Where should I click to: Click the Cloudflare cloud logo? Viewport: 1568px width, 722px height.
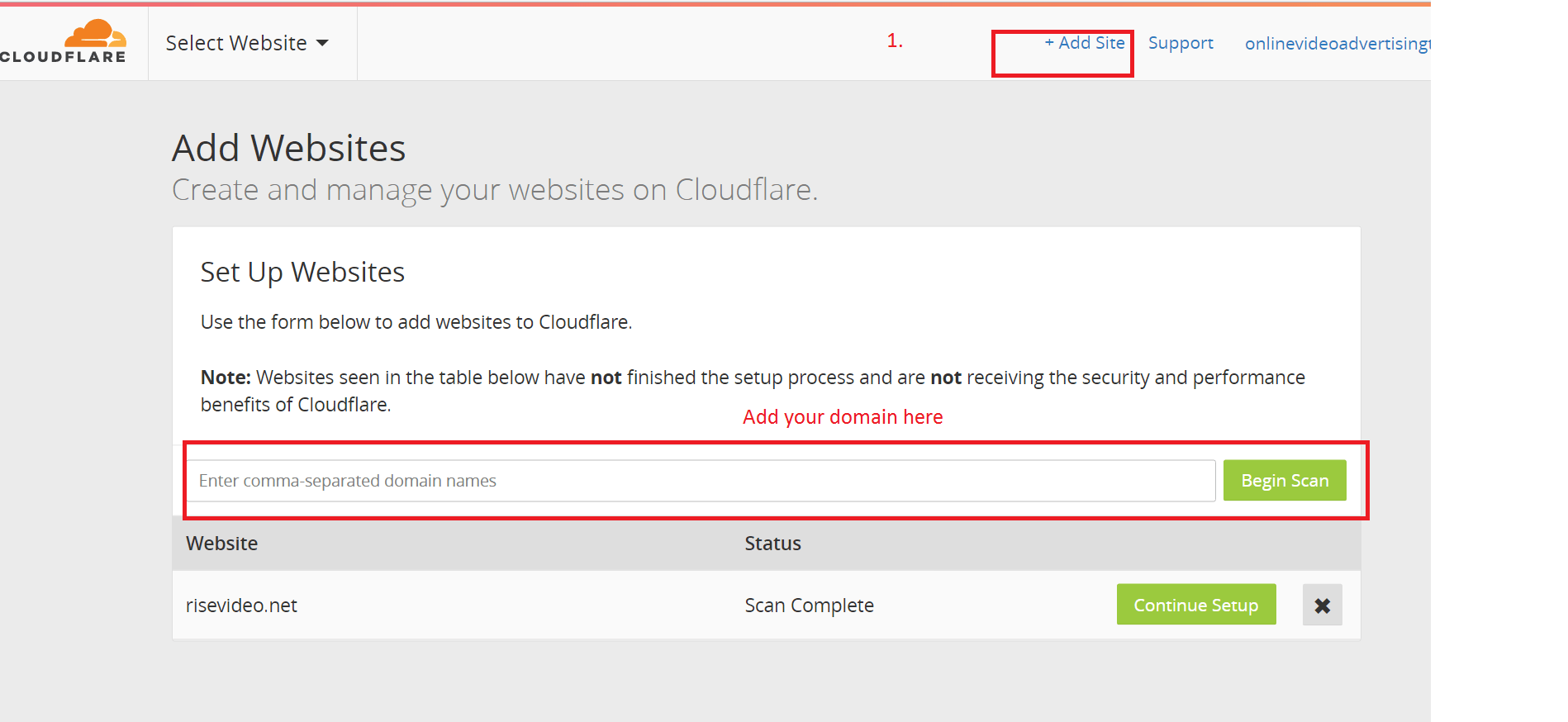[96, 34]
